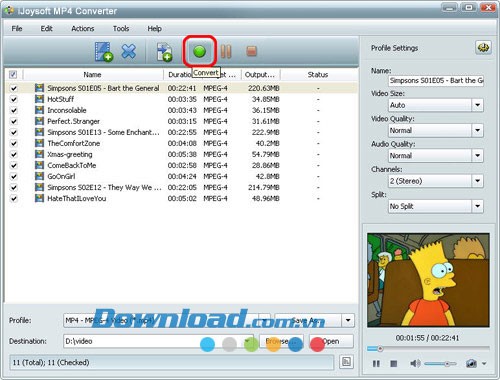
Task: Uncheck the Perfect.Stranger checkbox
Action: click(14, 121)
